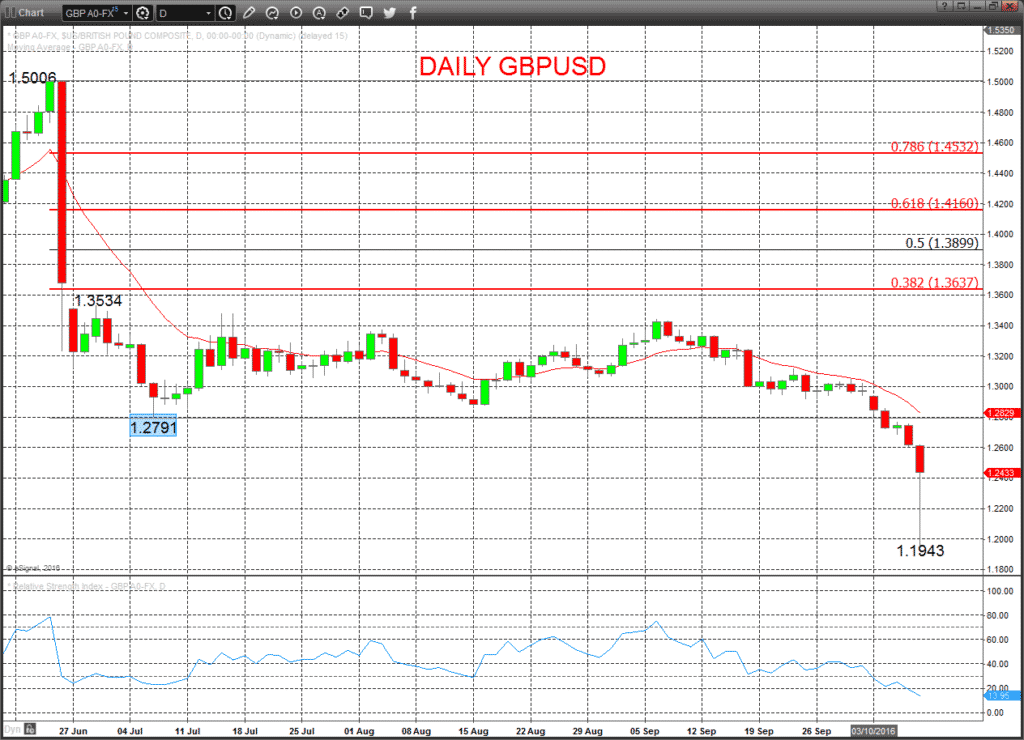Click the bar replay play icon
The height and width of the screenshot is (740, 1024).
[296, 12]
